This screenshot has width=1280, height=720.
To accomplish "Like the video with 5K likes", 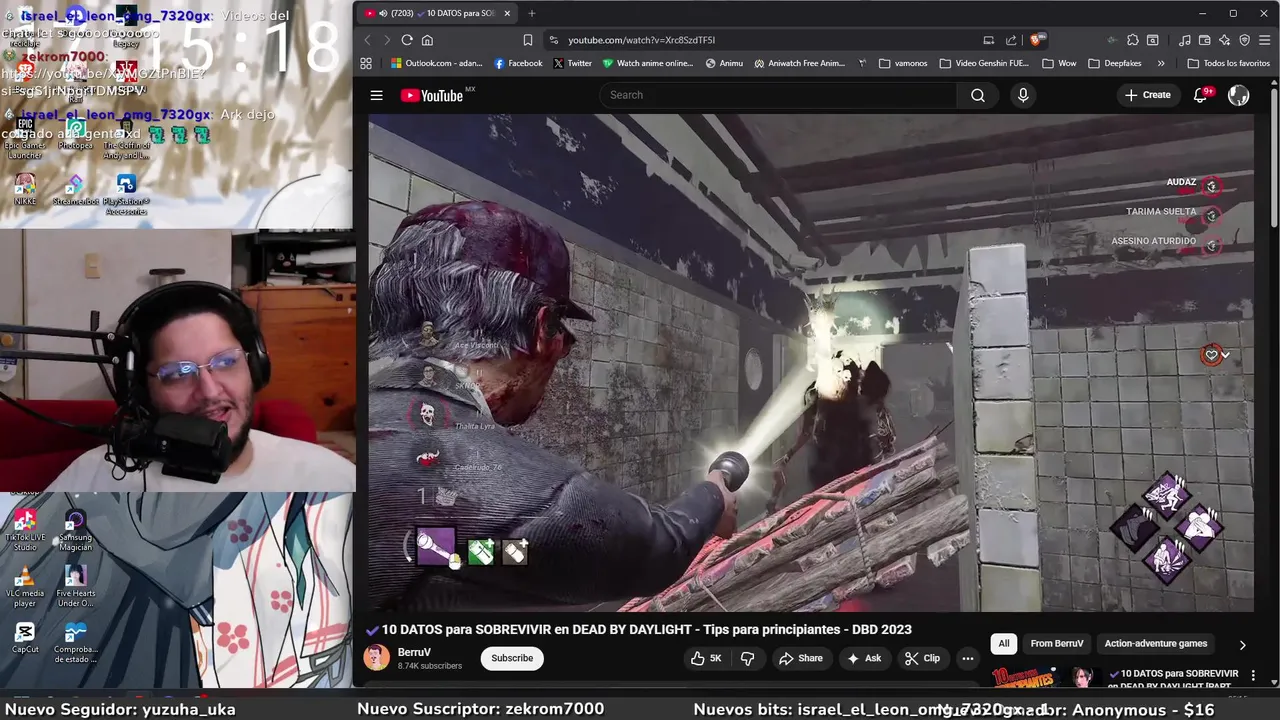I will pyautogui.click(x=705, y=658).
